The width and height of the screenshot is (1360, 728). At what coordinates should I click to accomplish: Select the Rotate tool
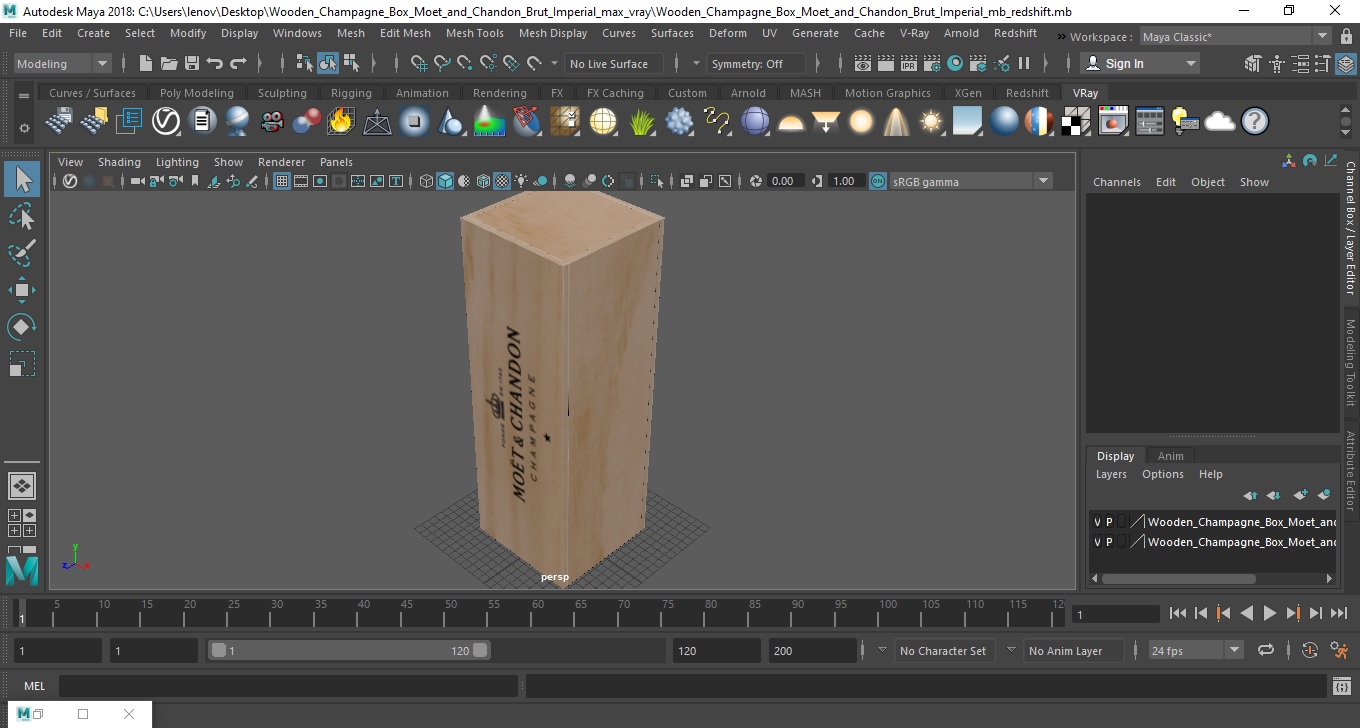[22, 327]
